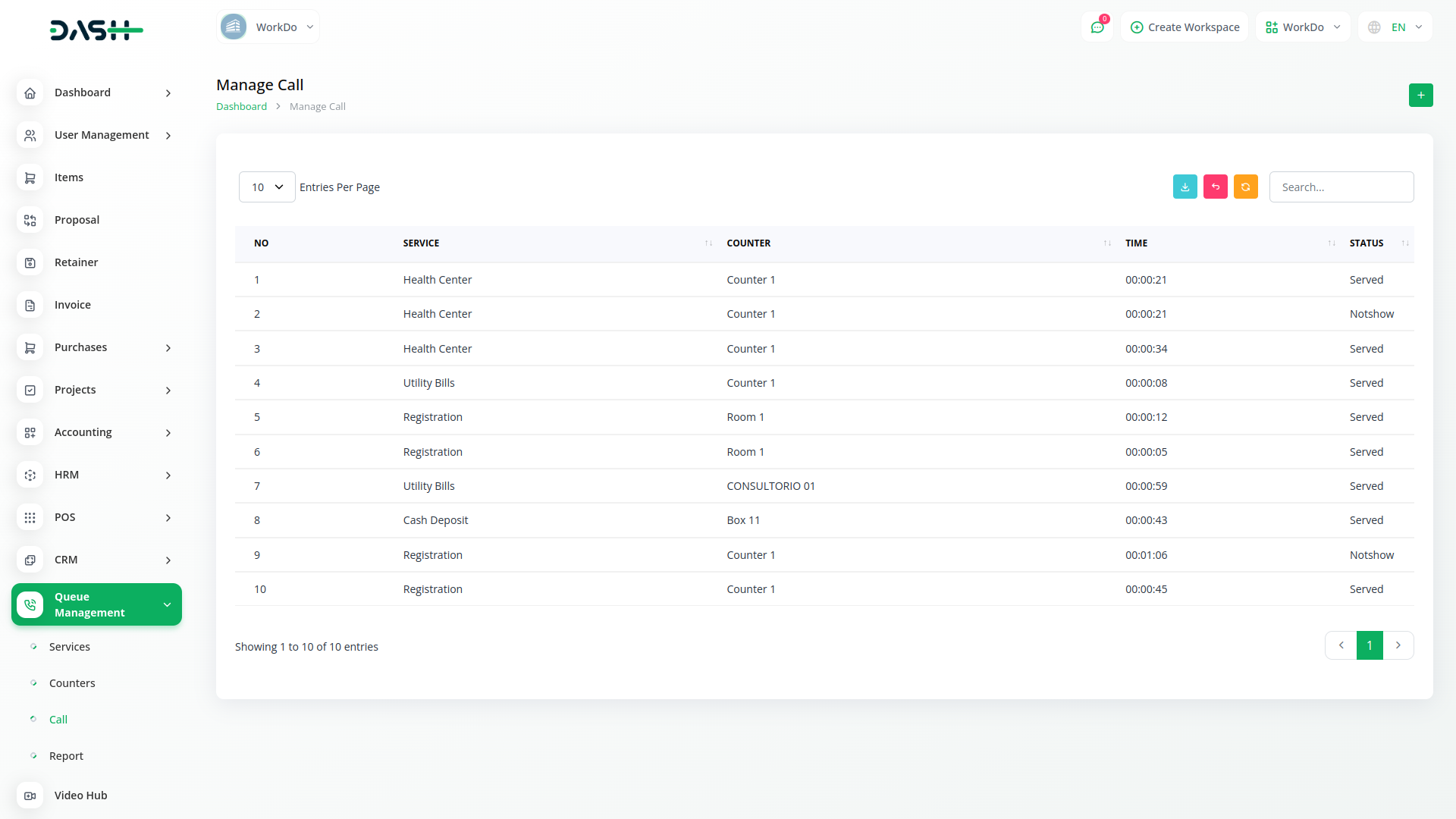Click the Retainer sidebar icon
Viewport: 1456px width, 819px height.
click(x=30, y=262)
